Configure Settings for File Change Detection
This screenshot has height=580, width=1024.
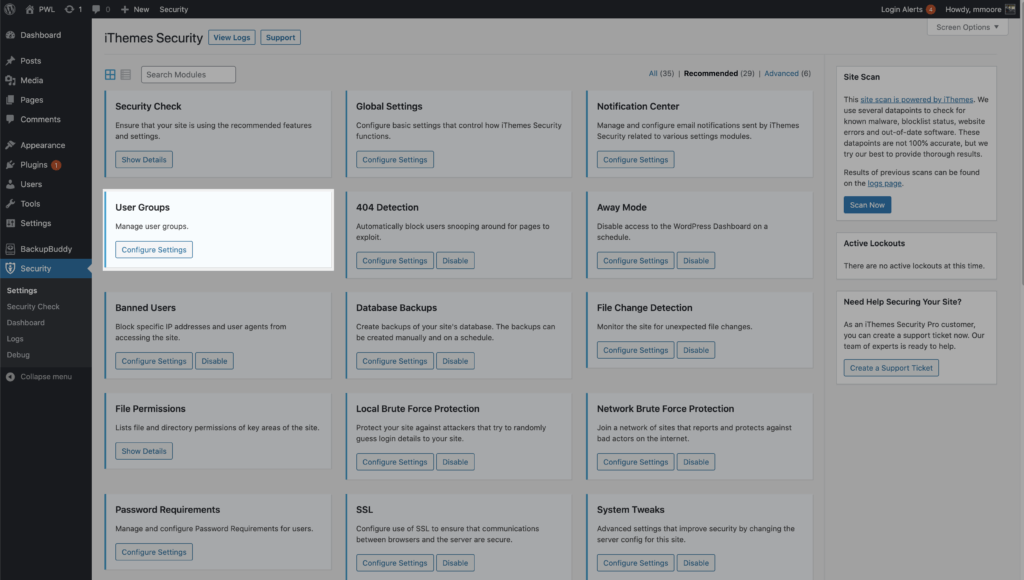click(x=635, y=350)
